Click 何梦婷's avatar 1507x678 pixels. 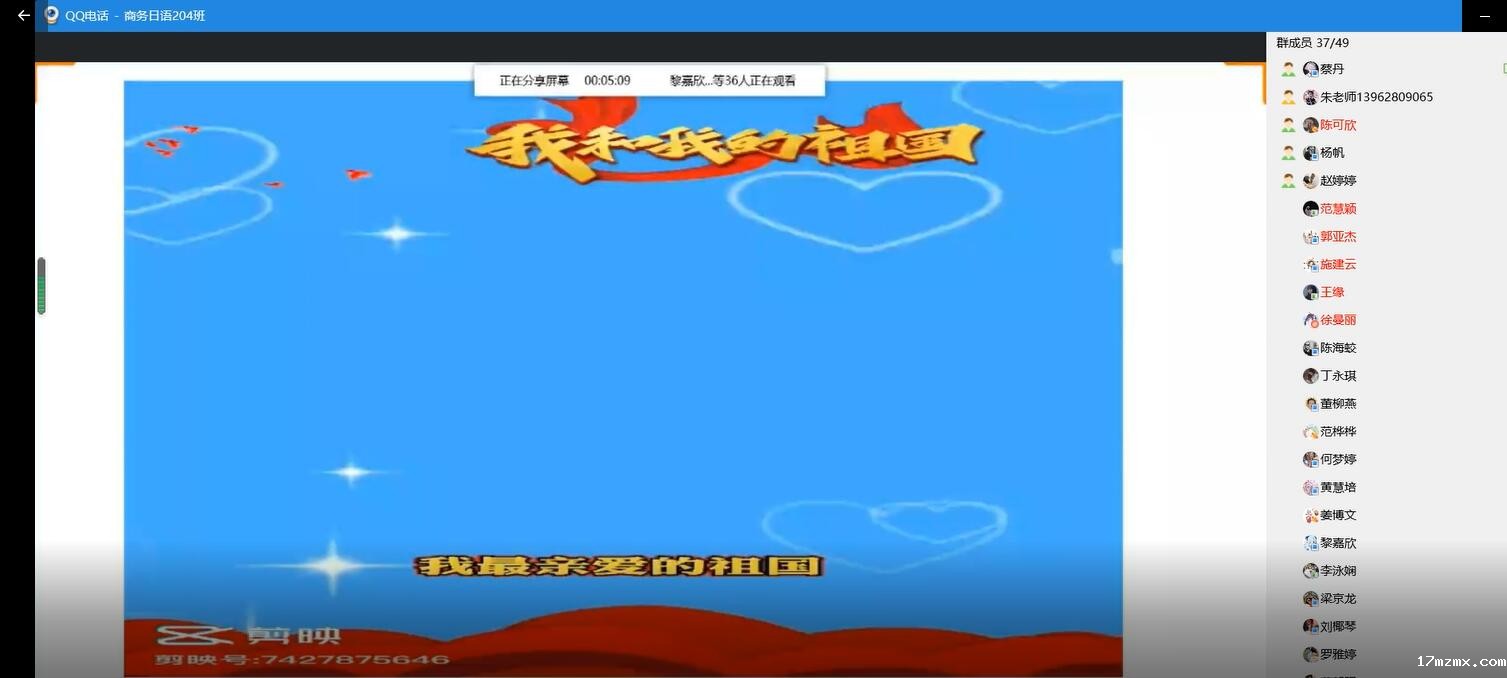click(x=1310, y=460)
